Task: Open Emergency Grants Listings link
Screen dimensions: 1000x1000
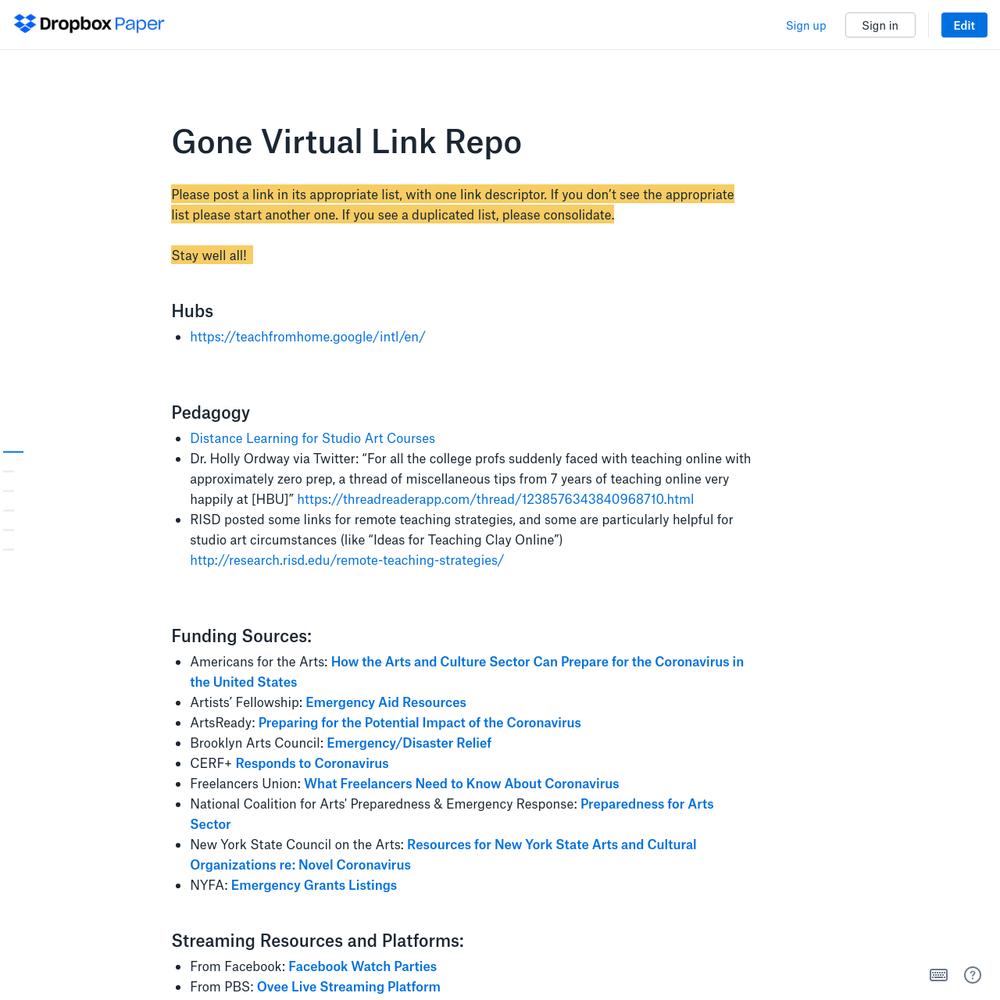Action: point(314,886)
